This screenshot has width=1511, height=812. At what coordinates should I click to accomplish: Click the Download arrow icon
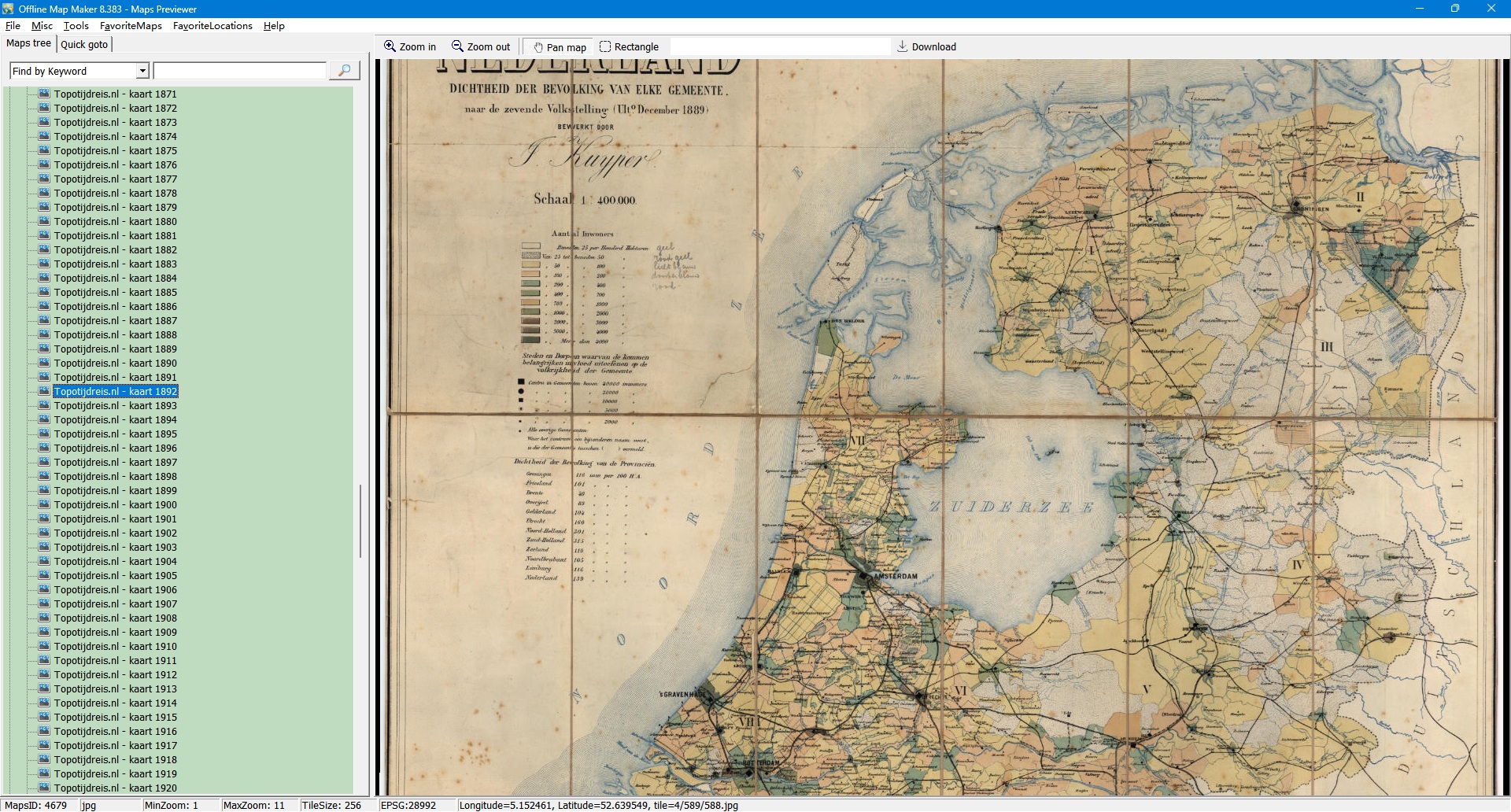pyautogui.click(x=903, y=46)
